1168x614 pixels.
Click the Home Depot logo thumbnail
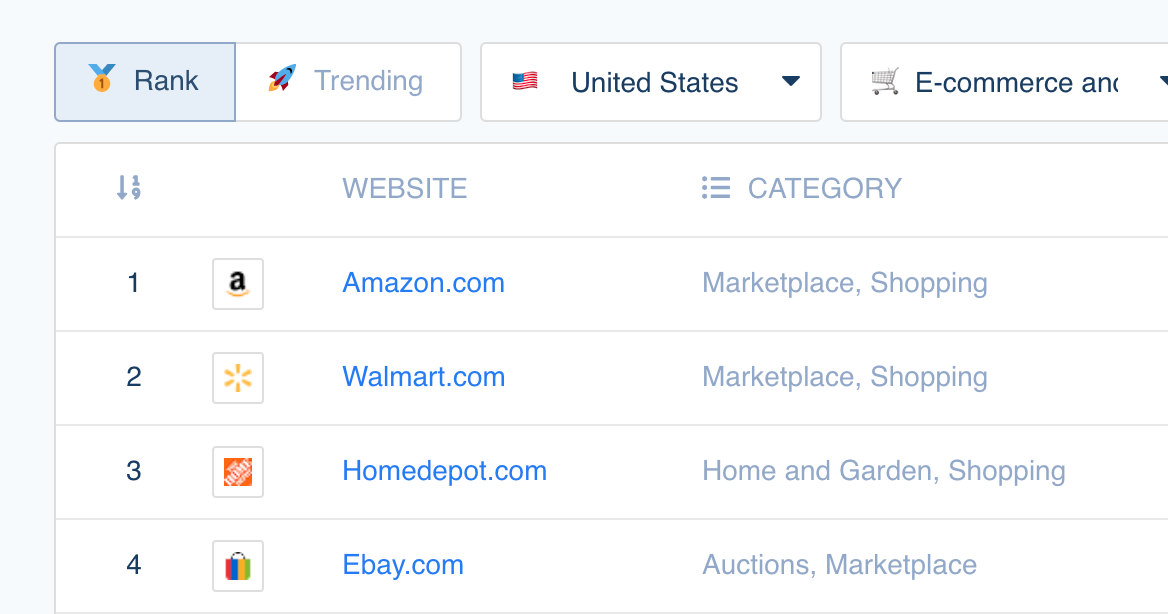237,471
